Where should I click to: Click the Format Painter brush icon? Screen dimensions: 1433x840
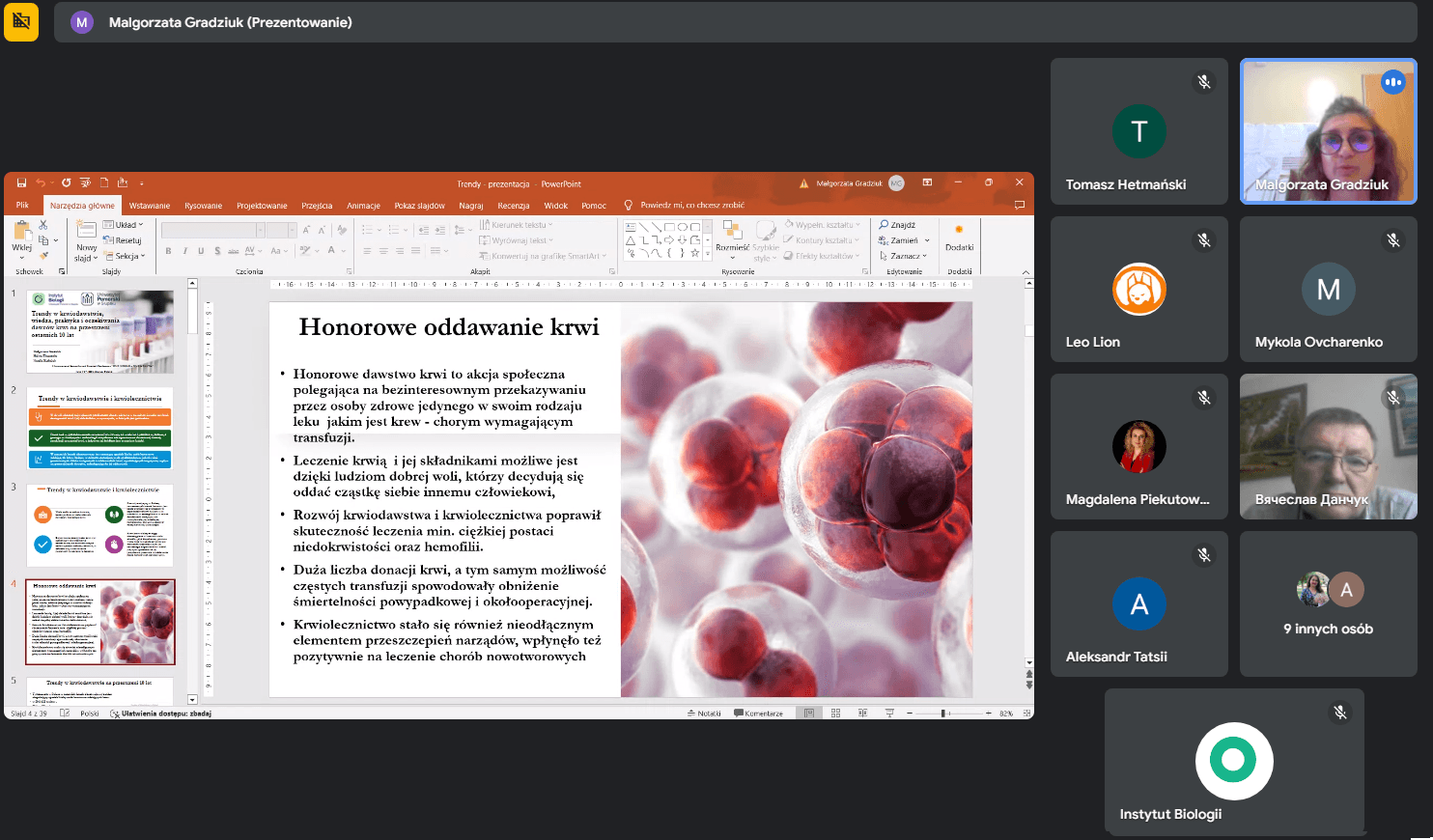pos(43,256)
